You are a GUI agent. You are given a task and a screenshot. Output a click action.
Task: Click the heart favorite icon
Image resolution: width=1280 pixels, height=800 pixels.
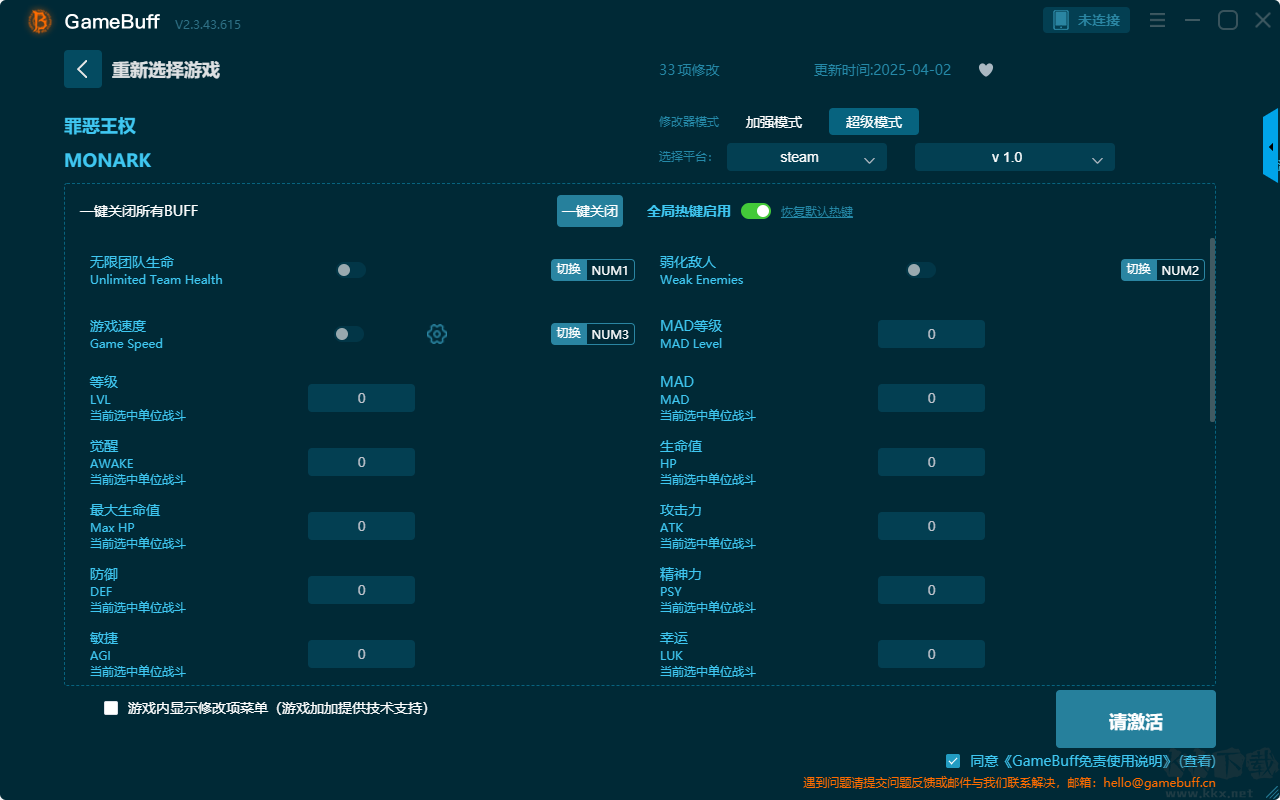986,70
